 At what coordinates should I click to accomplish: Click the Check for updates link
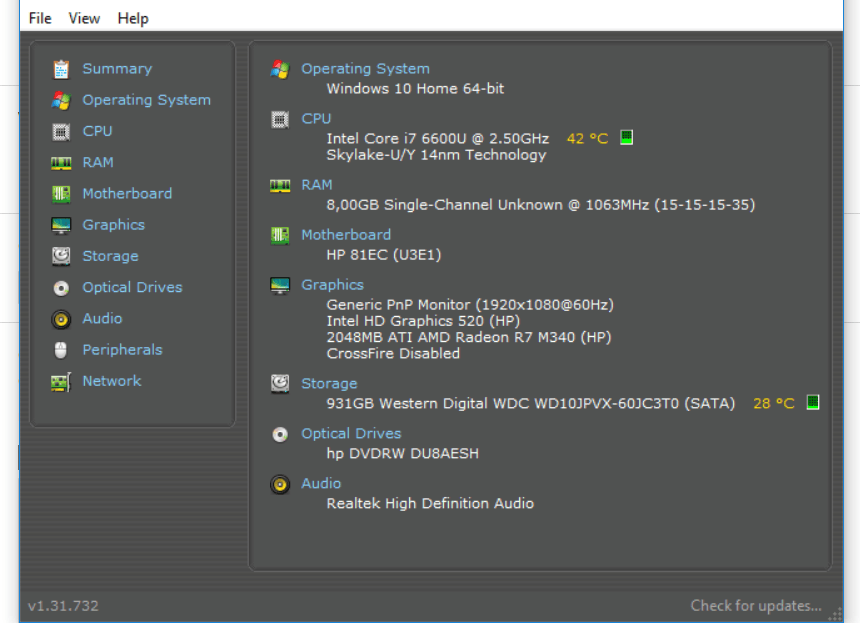click(756, 605)
